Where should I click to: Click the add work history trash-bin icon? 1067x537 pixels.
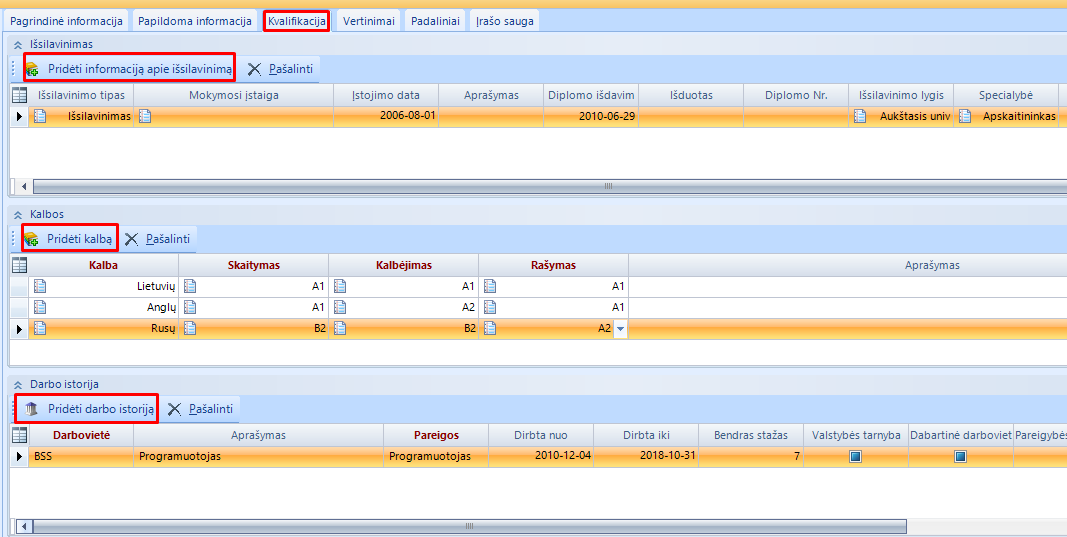(32, 409)
